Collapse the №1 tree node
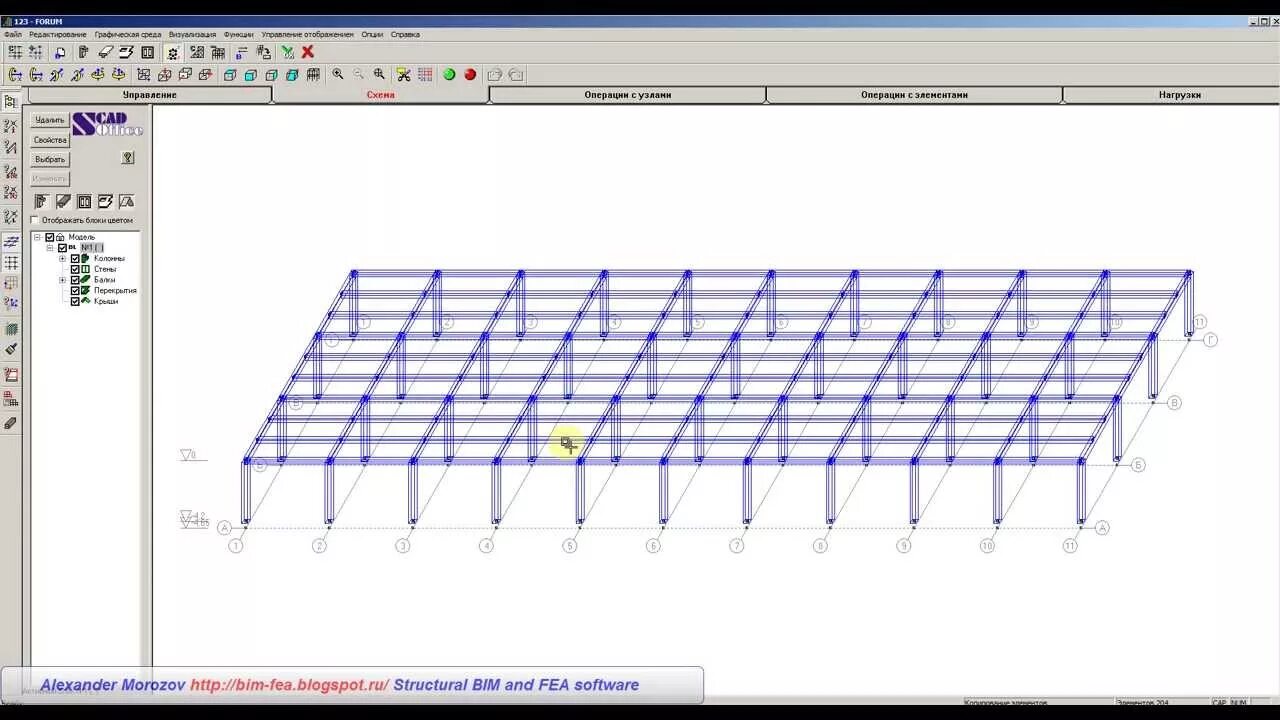Image resolution: width=1280 pixels, height=720 pixels. [x=50, y=248]
